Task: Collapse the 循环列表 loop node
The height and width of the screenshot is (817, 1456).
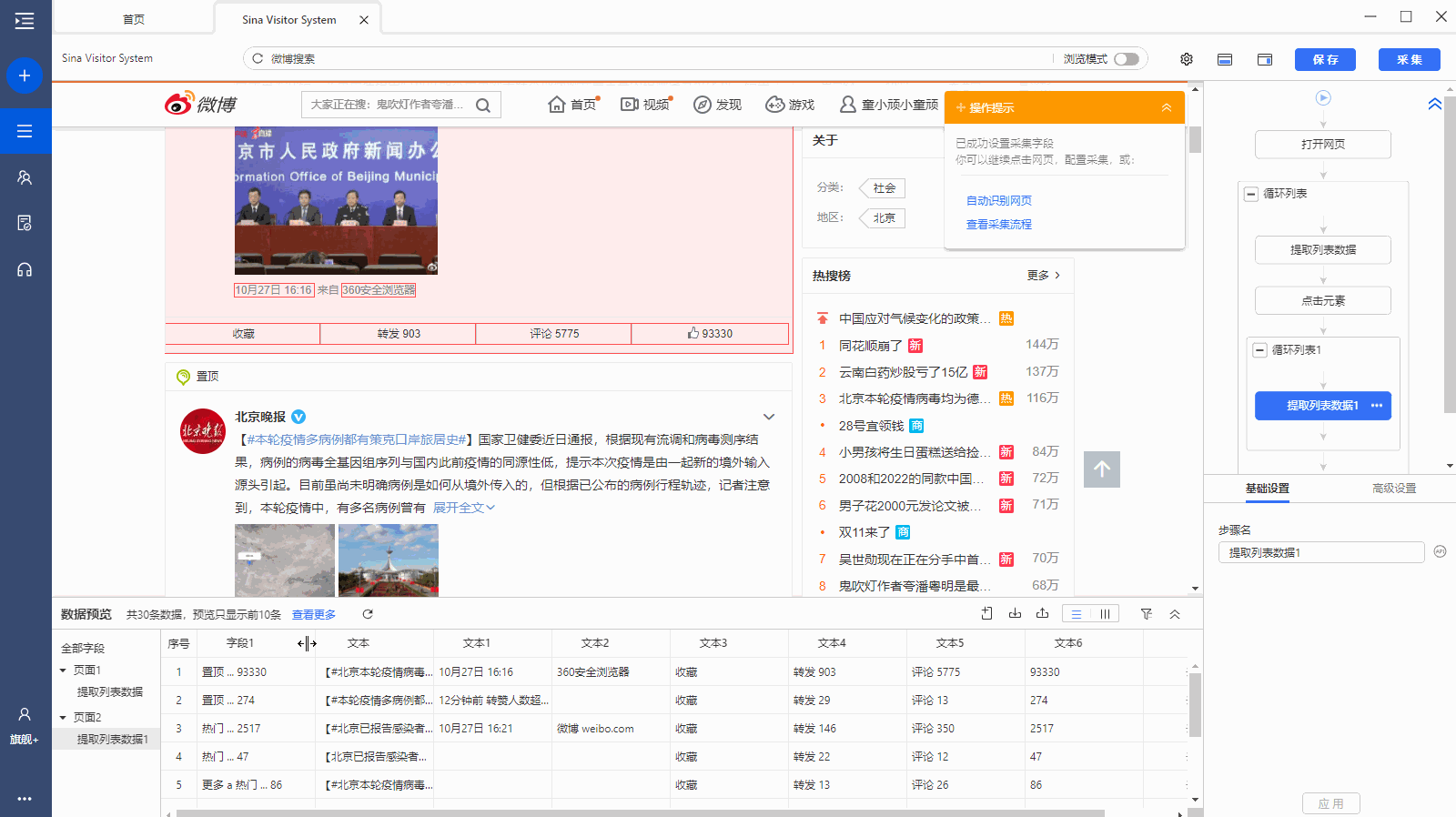Action: [1251, 194]
